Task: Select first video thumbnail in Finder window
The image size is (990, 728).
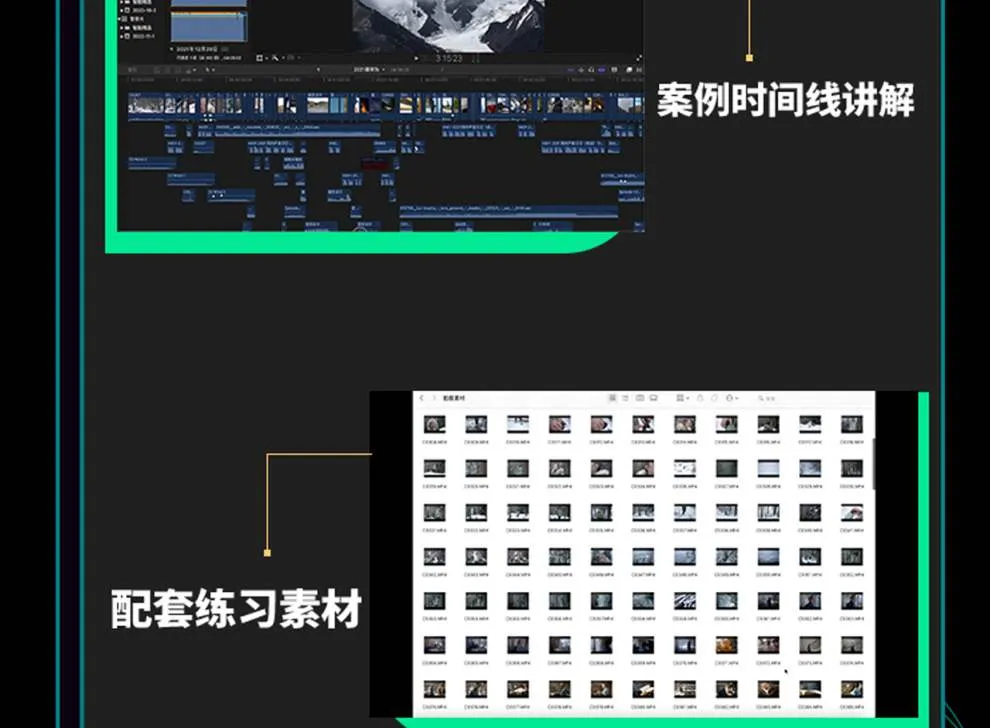Action: point(434,424)
